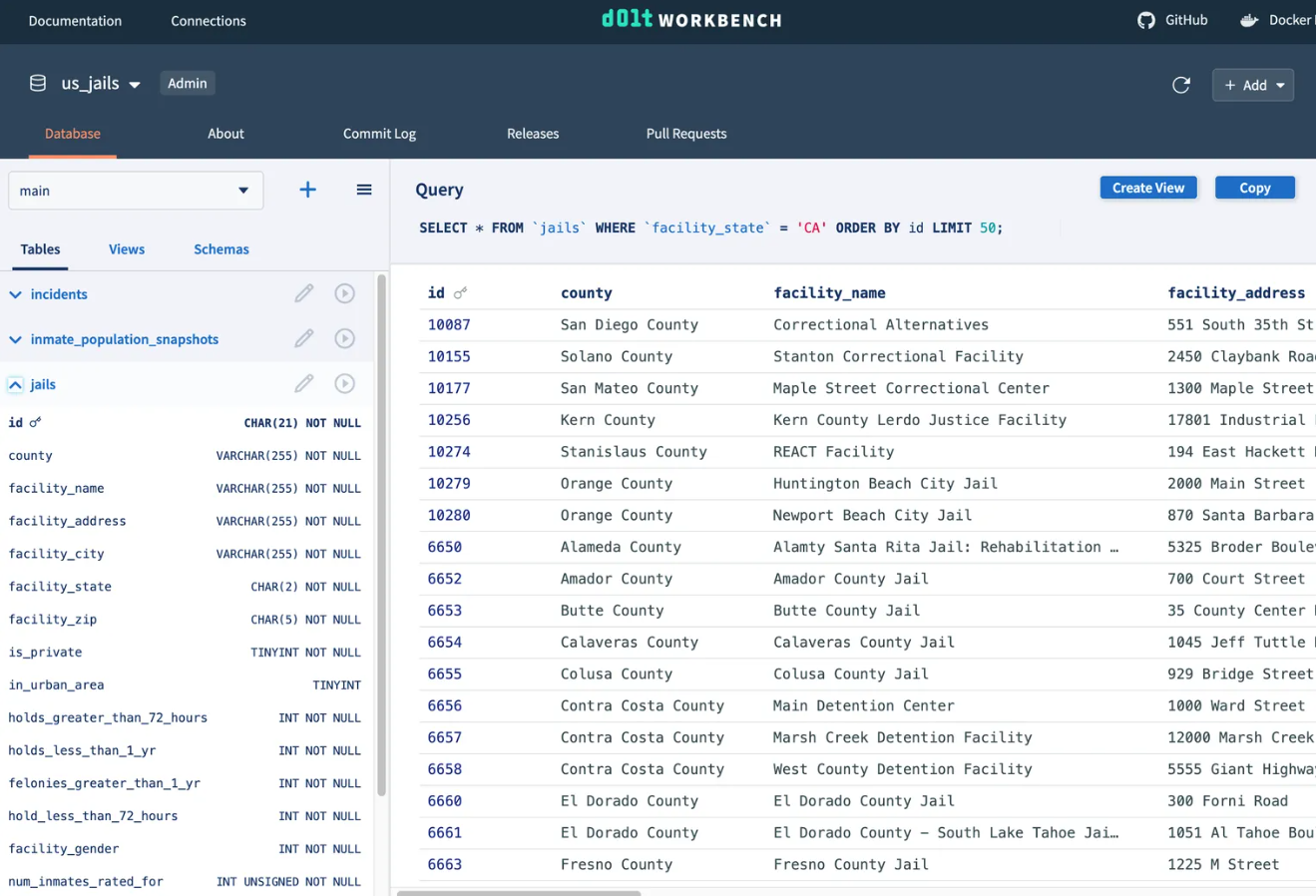
Task: Switch to the Database tab
Action: point(73,134)
